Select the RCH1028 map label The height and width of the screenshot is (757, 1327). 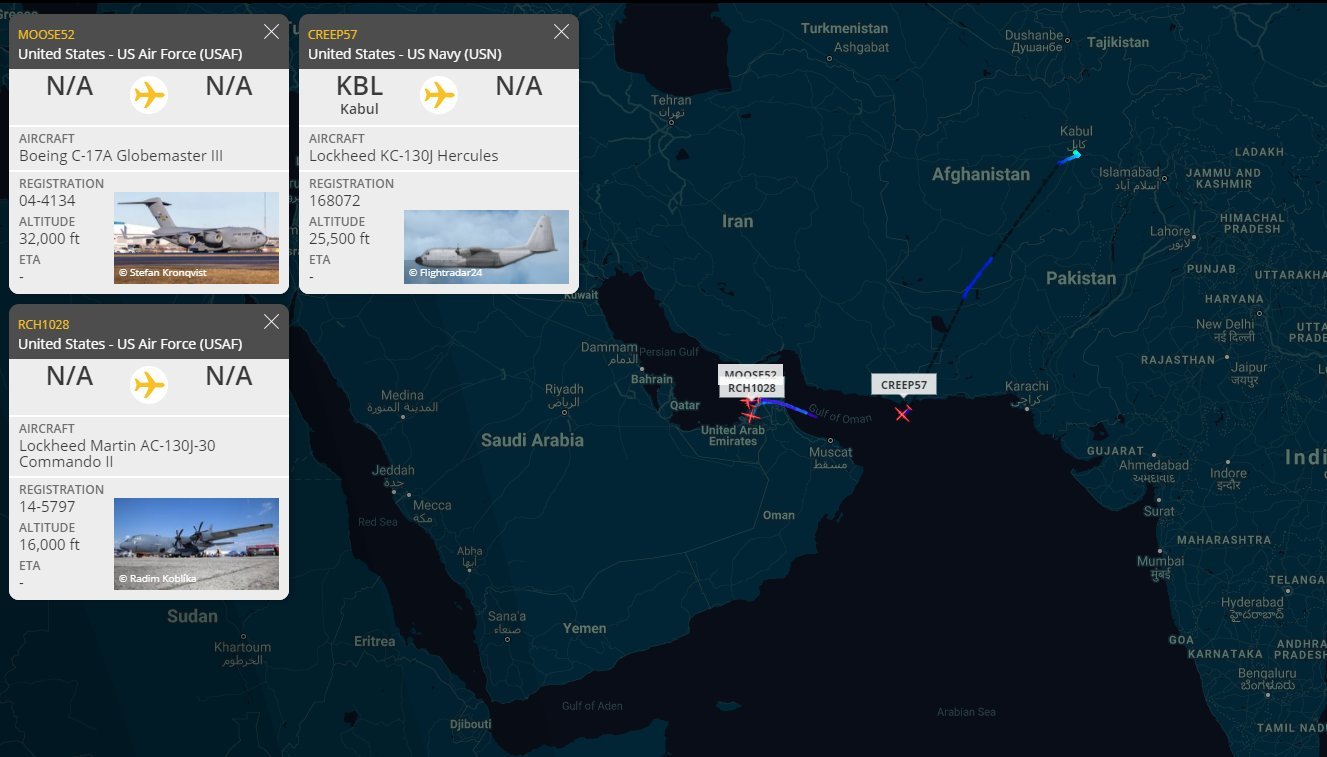coord(751,388)
